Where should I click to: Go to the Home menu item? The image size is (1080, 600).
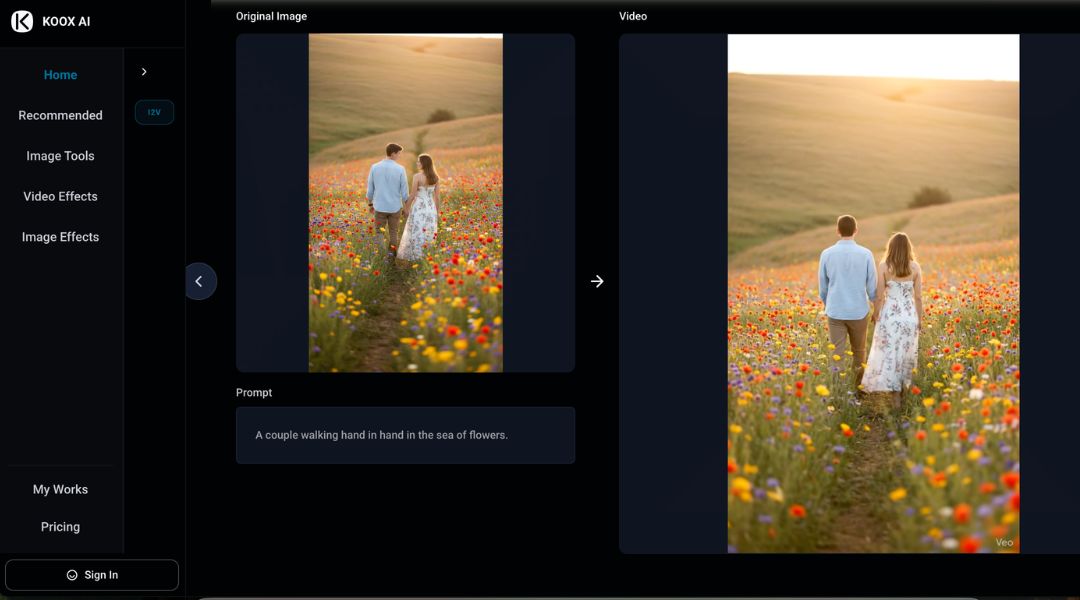[60, 75]
